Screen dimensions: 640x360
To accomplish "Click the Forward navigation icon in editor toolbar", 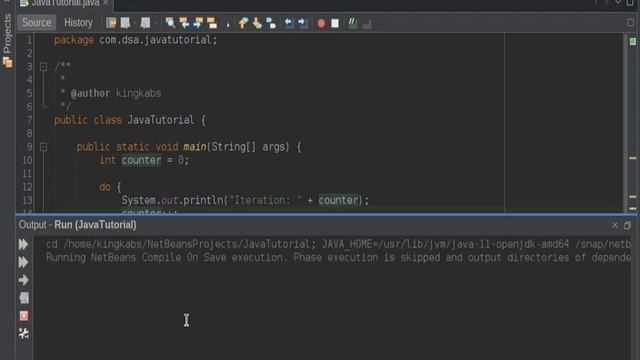I will tap(145, 23).
